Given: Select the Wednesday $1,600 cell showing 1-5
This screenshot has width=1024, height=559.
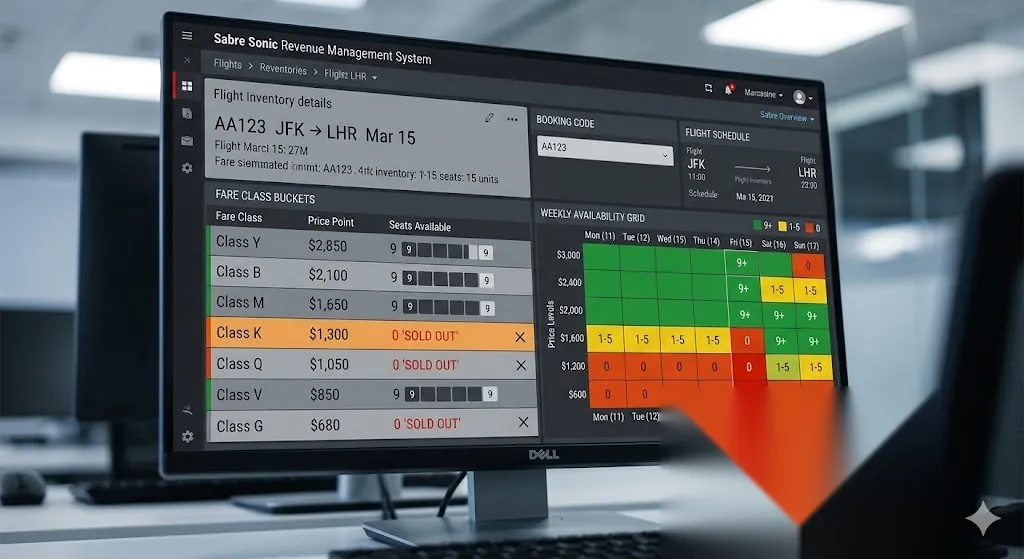Looking at the screenshot, I should (677, 340).
